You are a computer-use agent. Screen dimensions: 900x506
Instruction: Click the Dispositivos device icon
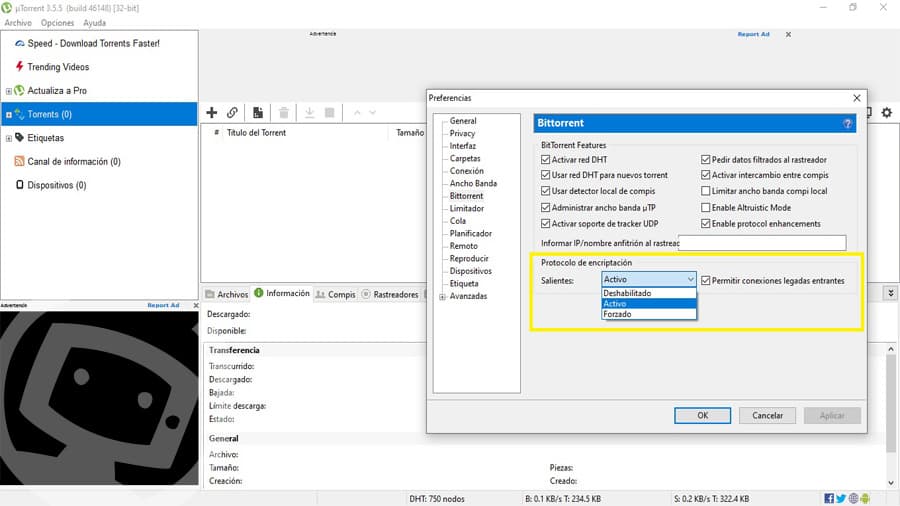click(x=20, y=185)
